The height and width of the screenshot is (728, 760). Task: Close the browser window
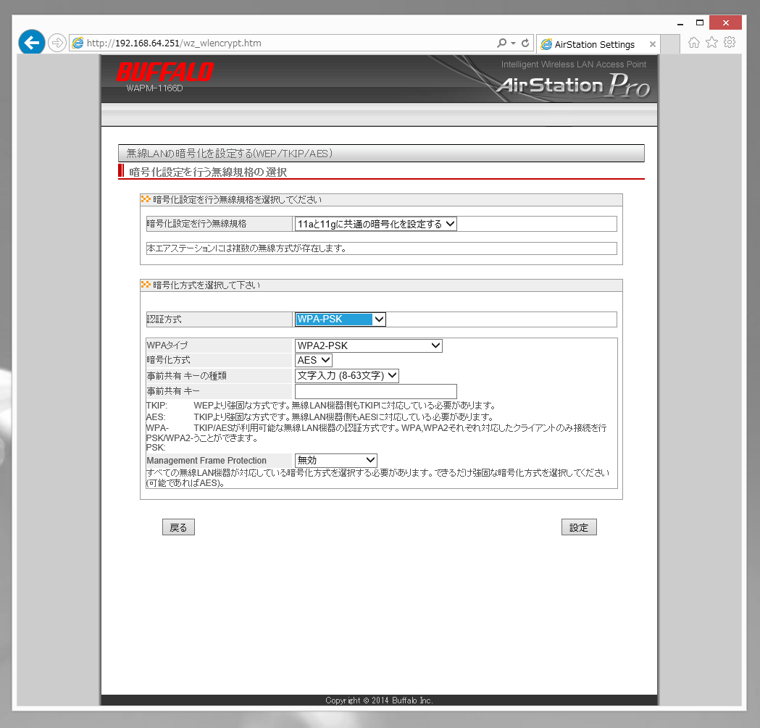pyautogui.click(x=725, y=23)
